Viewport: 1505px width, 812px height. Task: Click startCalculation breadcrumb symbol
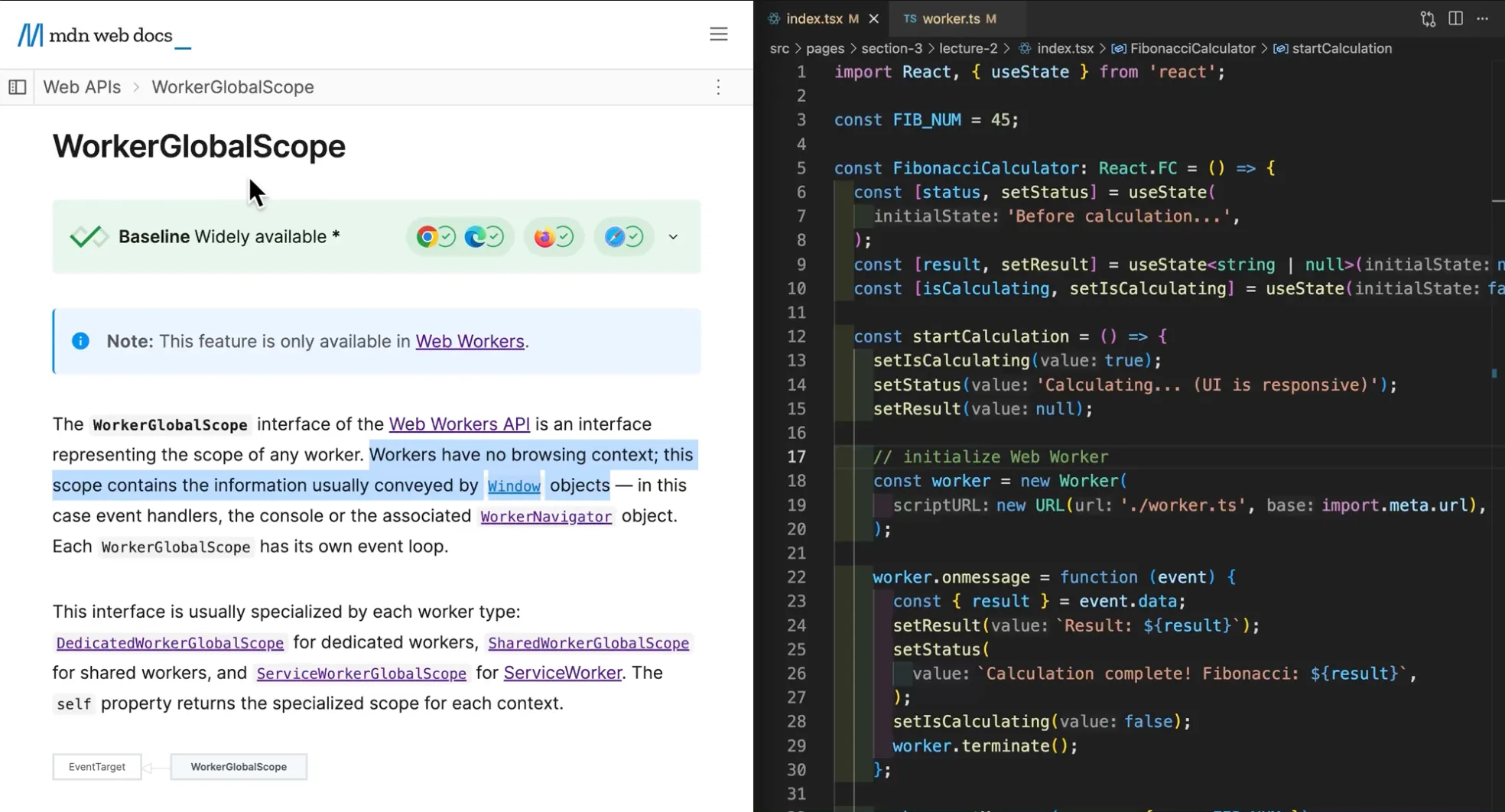pos(1333,48)
